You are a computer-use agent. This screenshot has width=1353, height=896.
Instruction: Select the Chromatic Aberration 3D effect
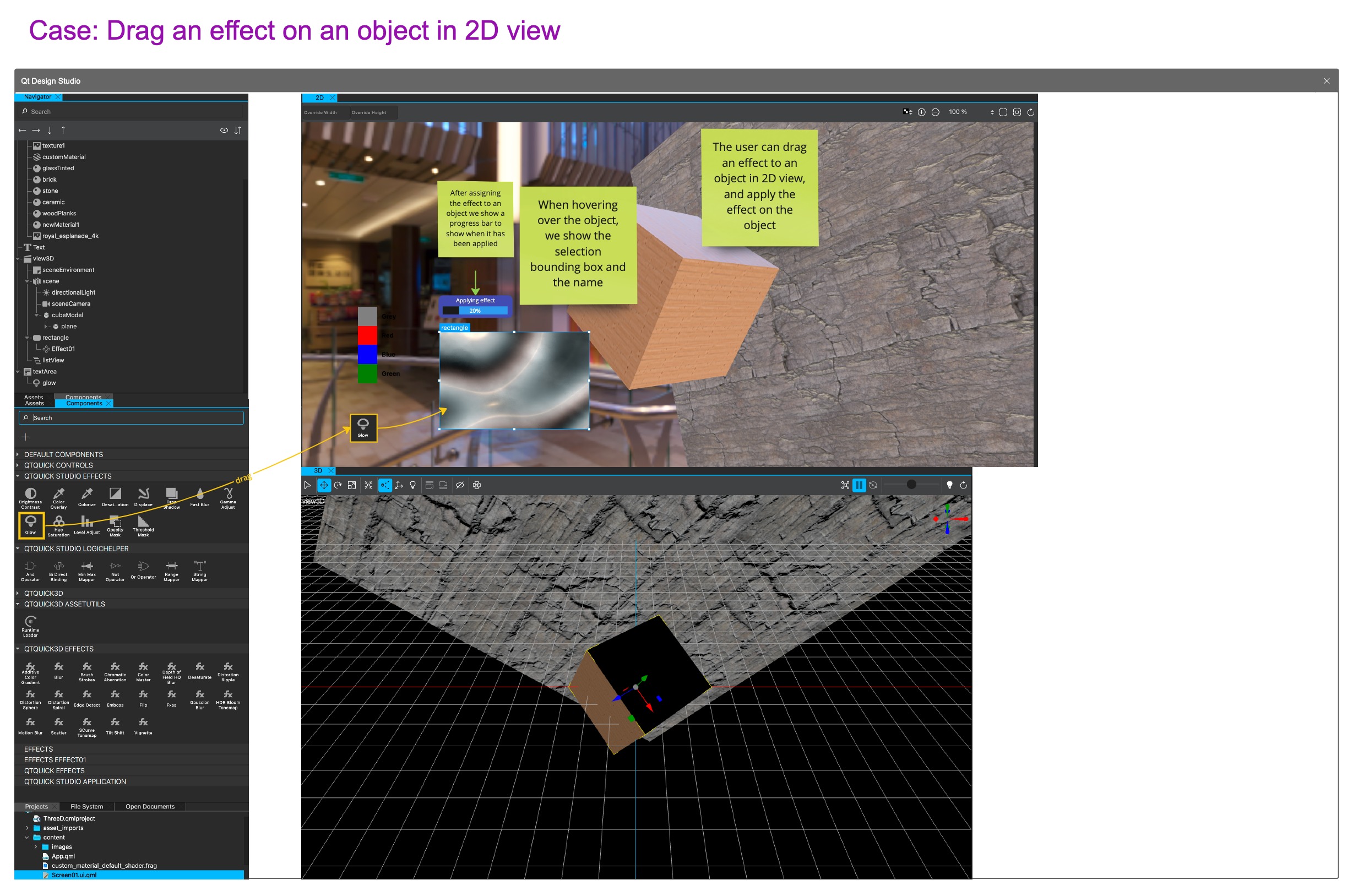tap(115, 671)
